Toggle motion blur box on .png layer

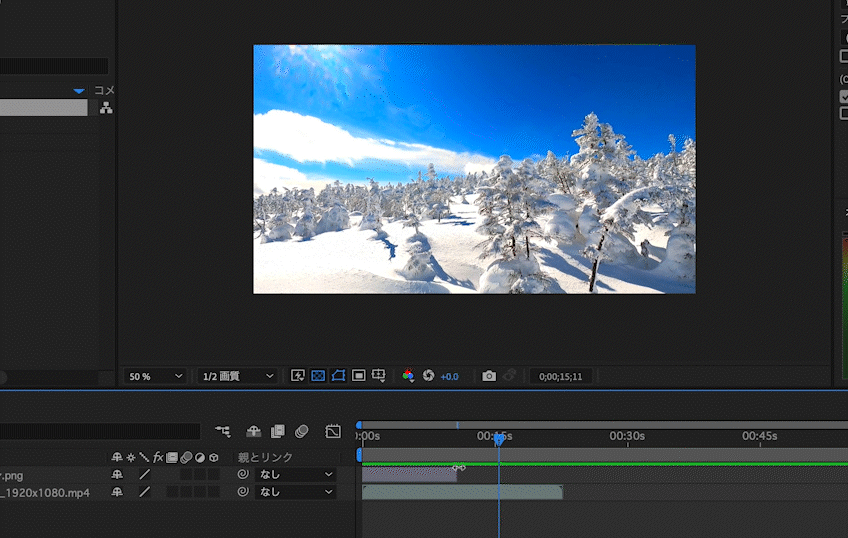(186, 475)
